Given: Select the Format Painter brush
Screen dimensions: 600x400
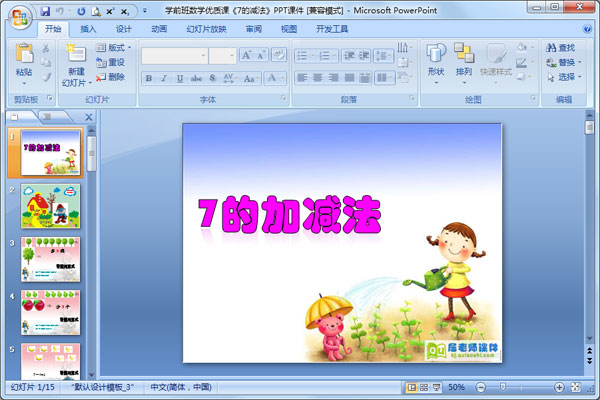Looking at the screenshot, I should pos(46,77).
